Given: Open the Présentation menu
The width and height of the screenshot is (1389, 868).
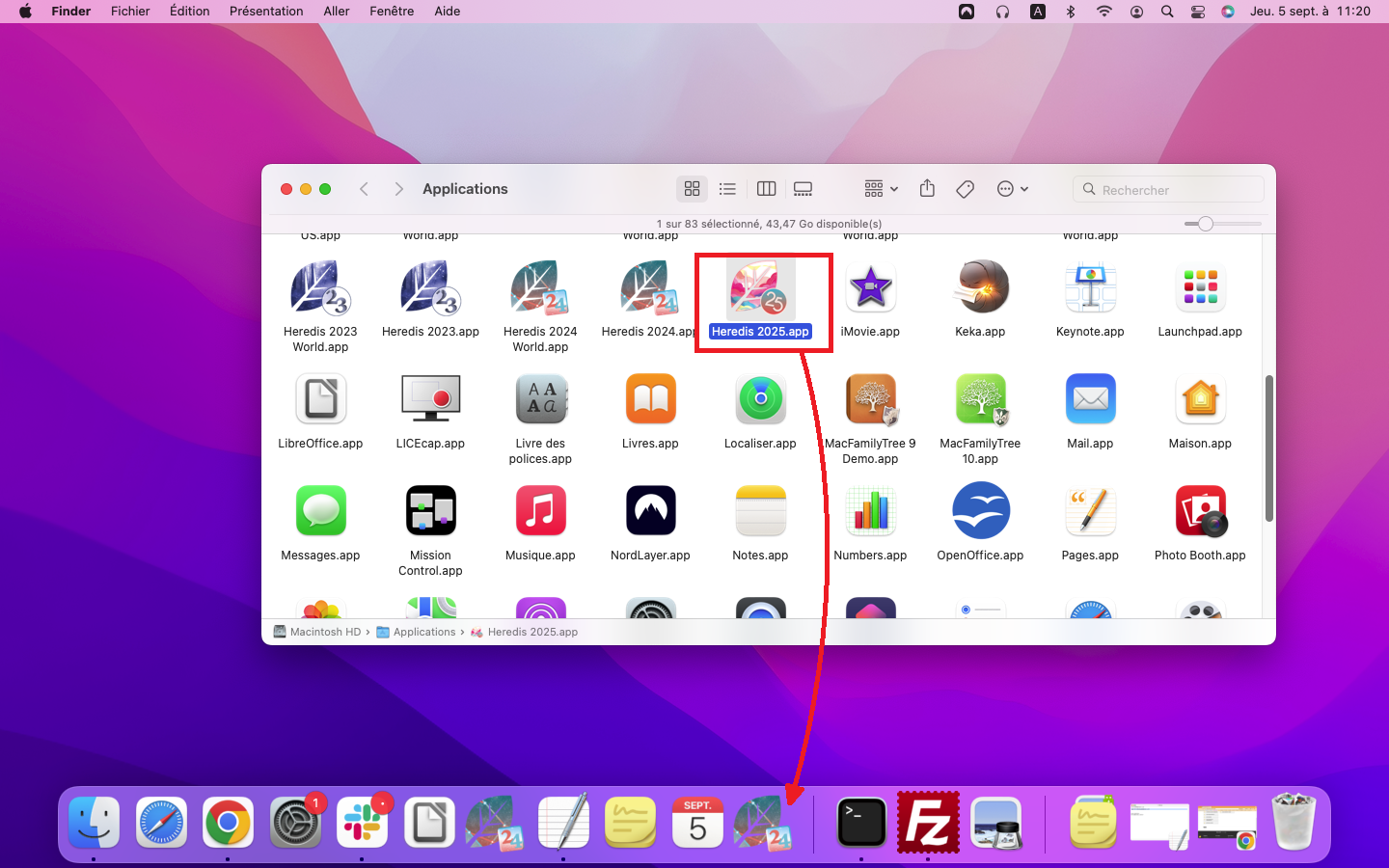Looking at the screenshot, I should (x=266, y=12).
